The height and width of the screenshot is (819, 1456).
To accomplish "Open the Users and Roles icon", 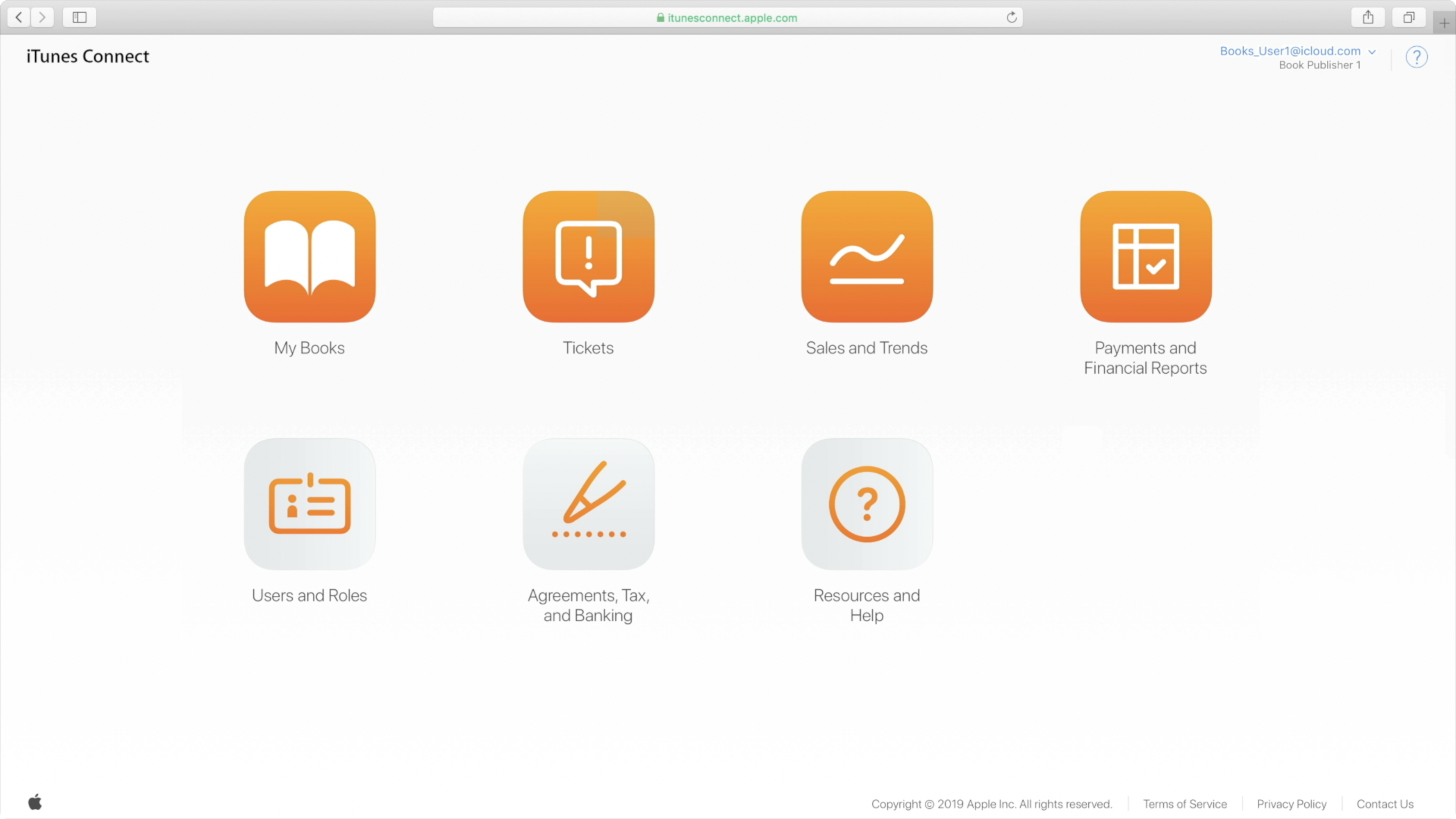I will click(x=310, y=504).
